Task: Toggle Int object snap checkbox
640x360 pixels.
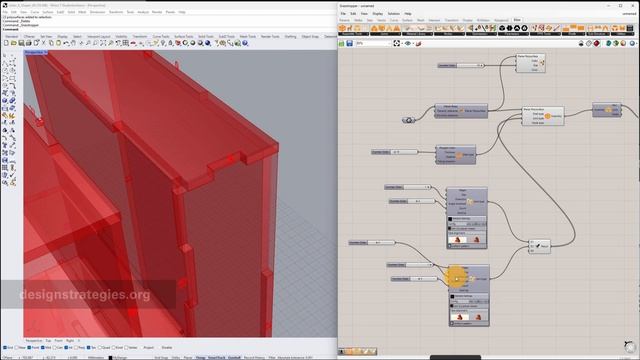Action: [x=66, y=347]
